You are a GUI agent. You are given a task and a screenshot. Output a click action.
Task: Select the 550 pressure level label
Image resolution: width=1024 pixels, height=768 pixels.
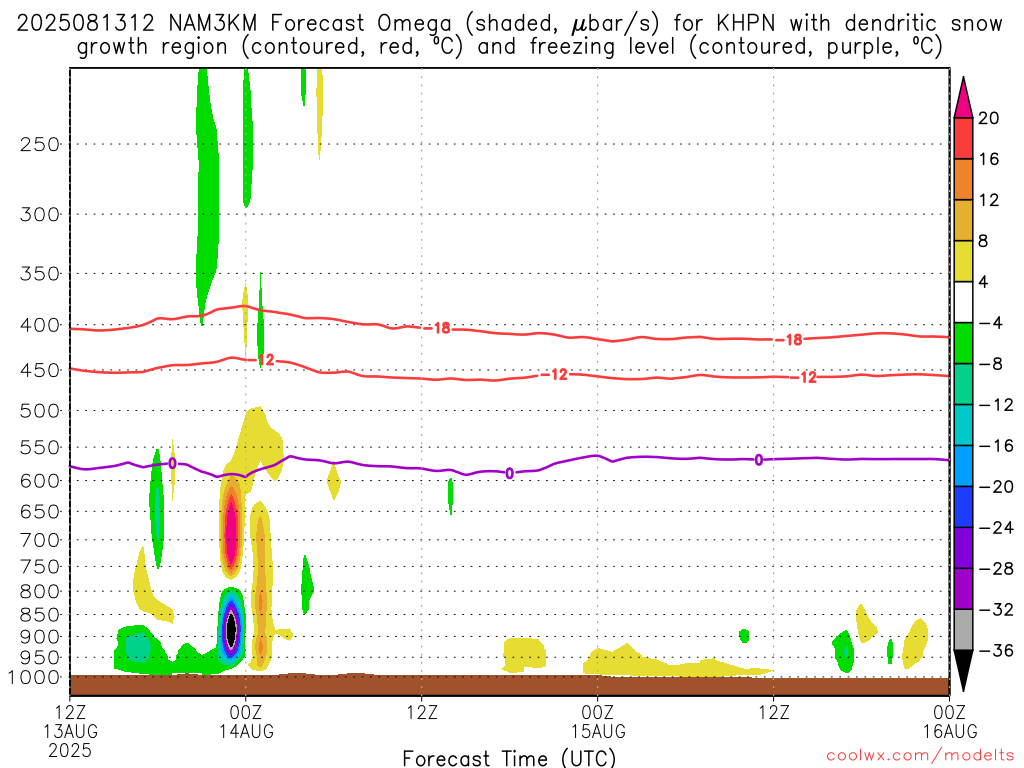[40, 447]
